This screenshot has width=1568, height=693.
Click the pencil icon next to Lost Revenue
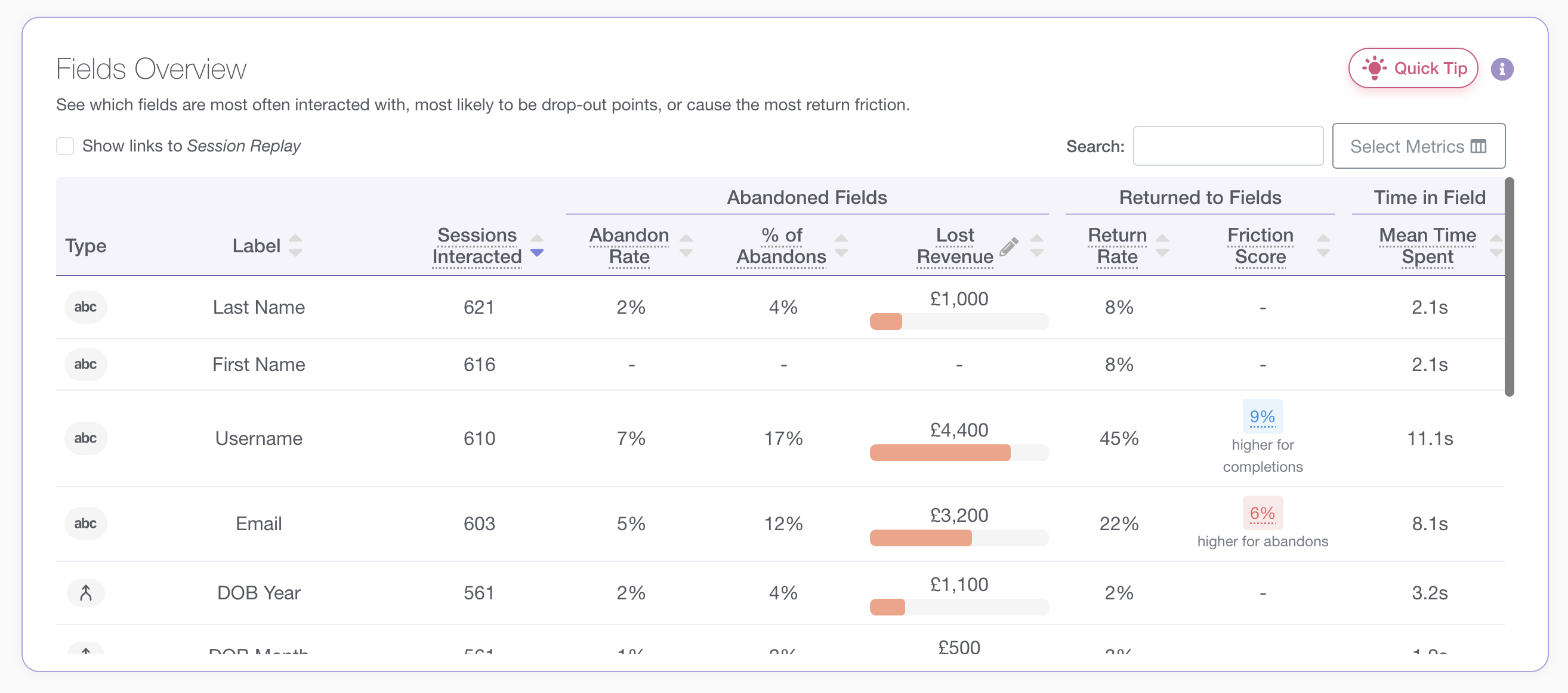point(1008,246)
